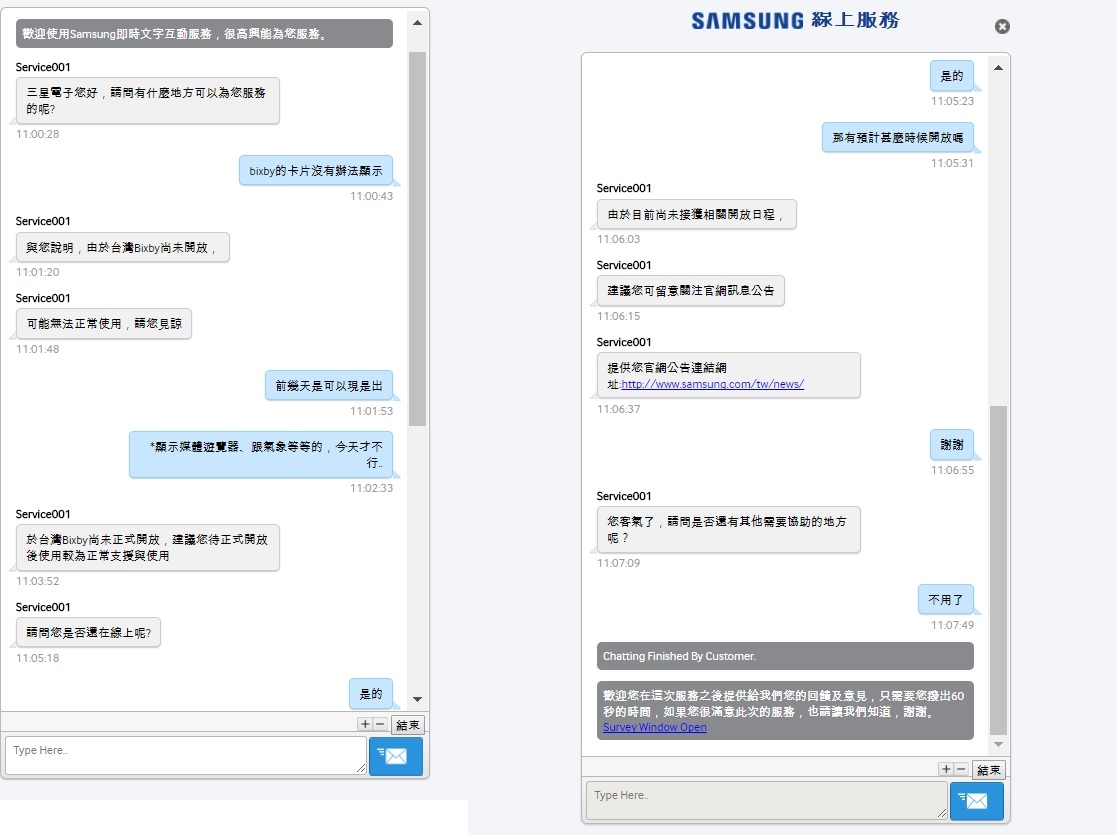Select the message 請問您是否還在線上呢?

coord(88,632)
